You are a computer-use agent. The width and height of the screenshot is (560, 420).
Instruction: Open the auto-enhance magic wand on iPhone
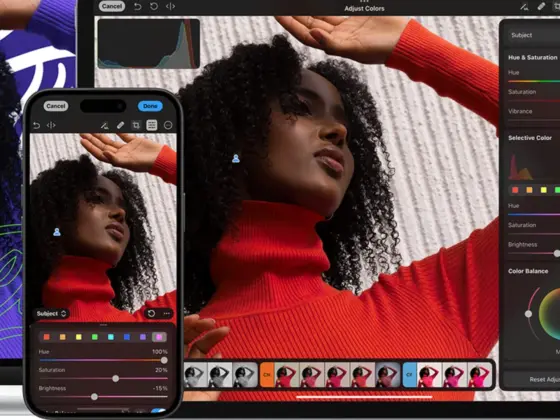104,125
